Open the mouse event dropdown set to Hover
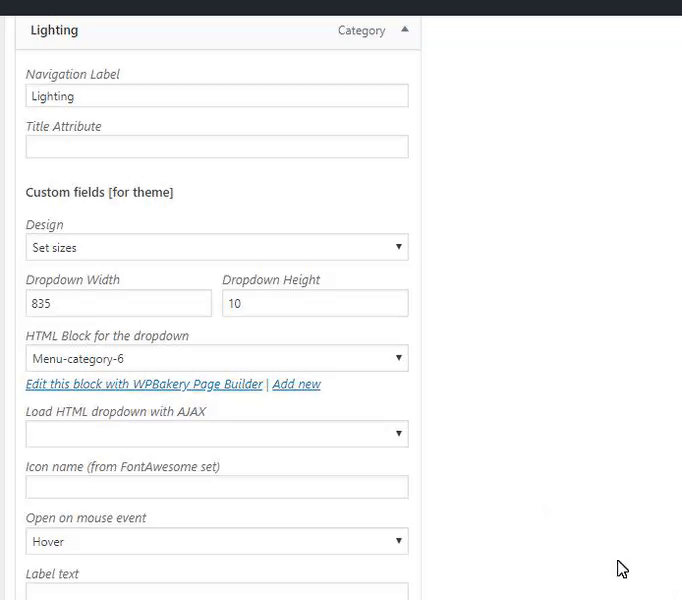 pyautogui.click(x=216, y=541)
